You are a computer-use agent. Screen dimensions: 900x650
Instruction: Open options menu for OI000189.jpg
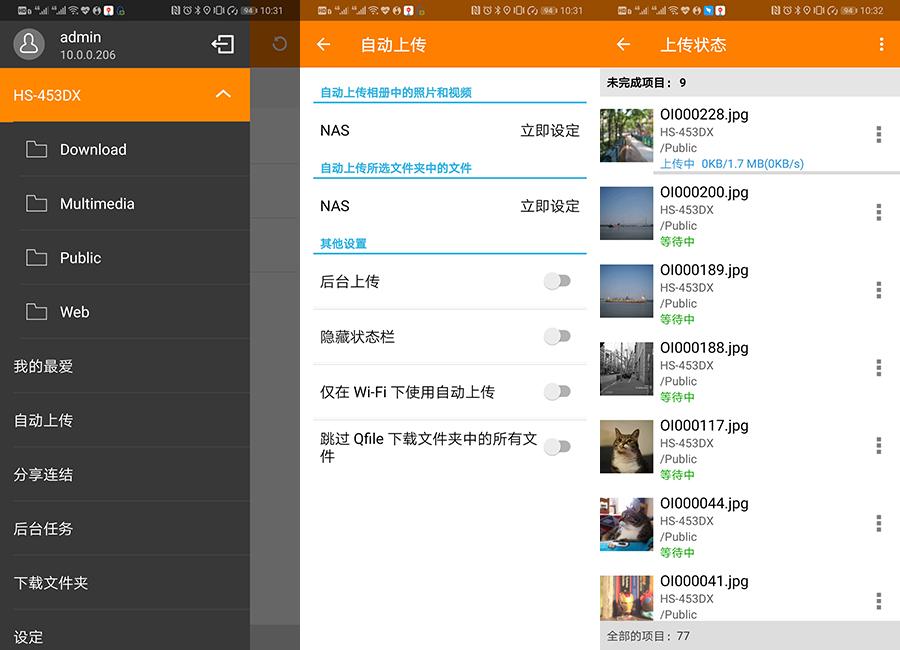pos(878,290)
